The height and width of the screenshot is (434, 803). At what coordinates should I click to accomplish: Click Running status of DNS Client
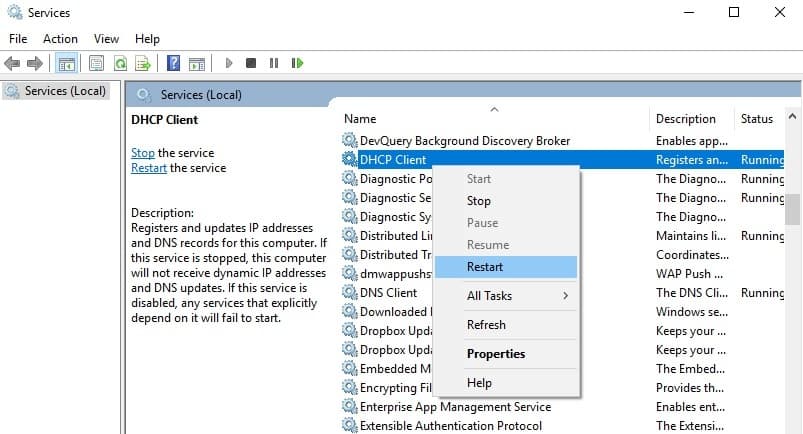point(762,293)
